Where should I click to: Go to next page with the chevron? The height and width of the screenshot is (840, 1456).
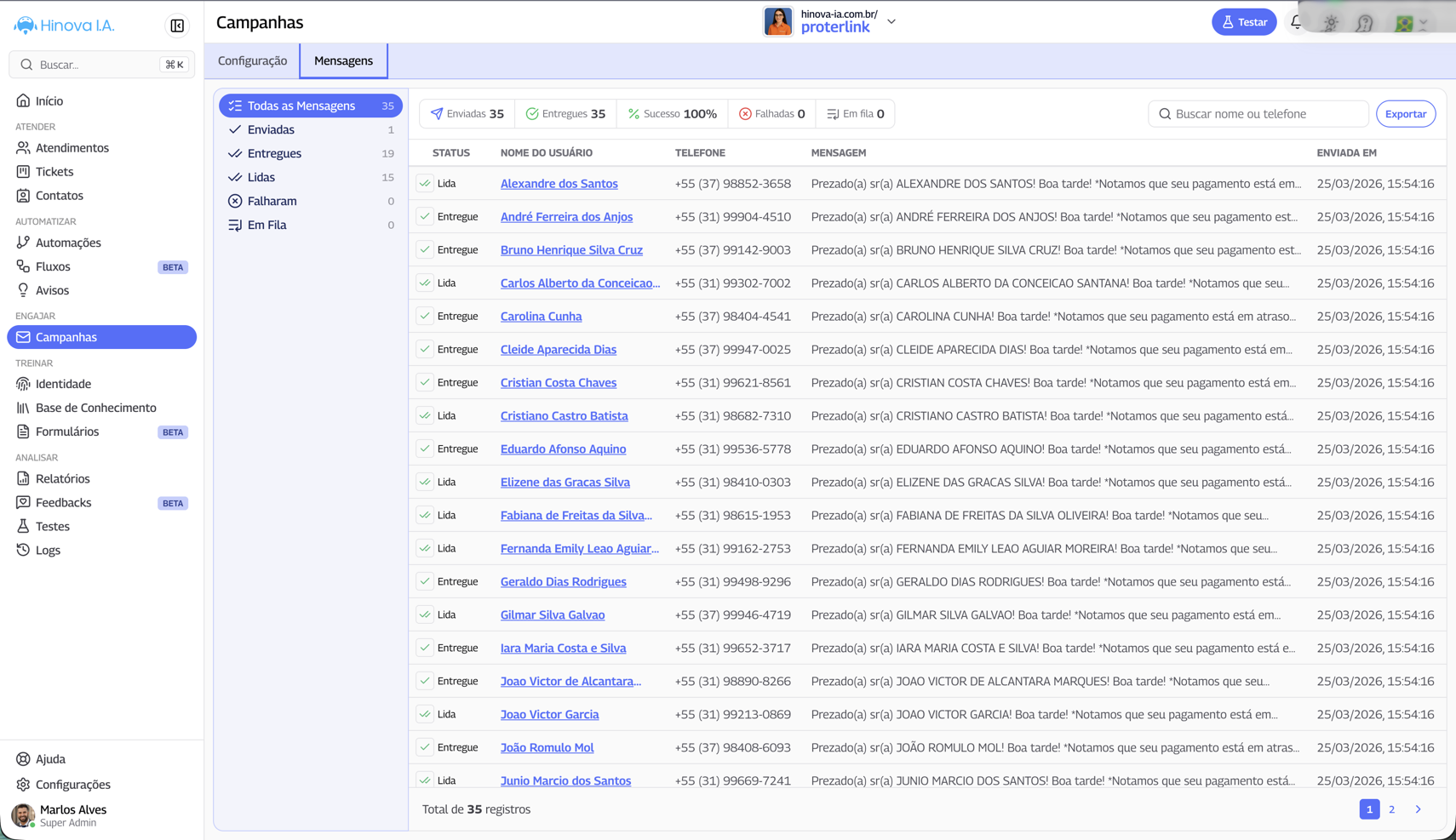click(1418, 809)
